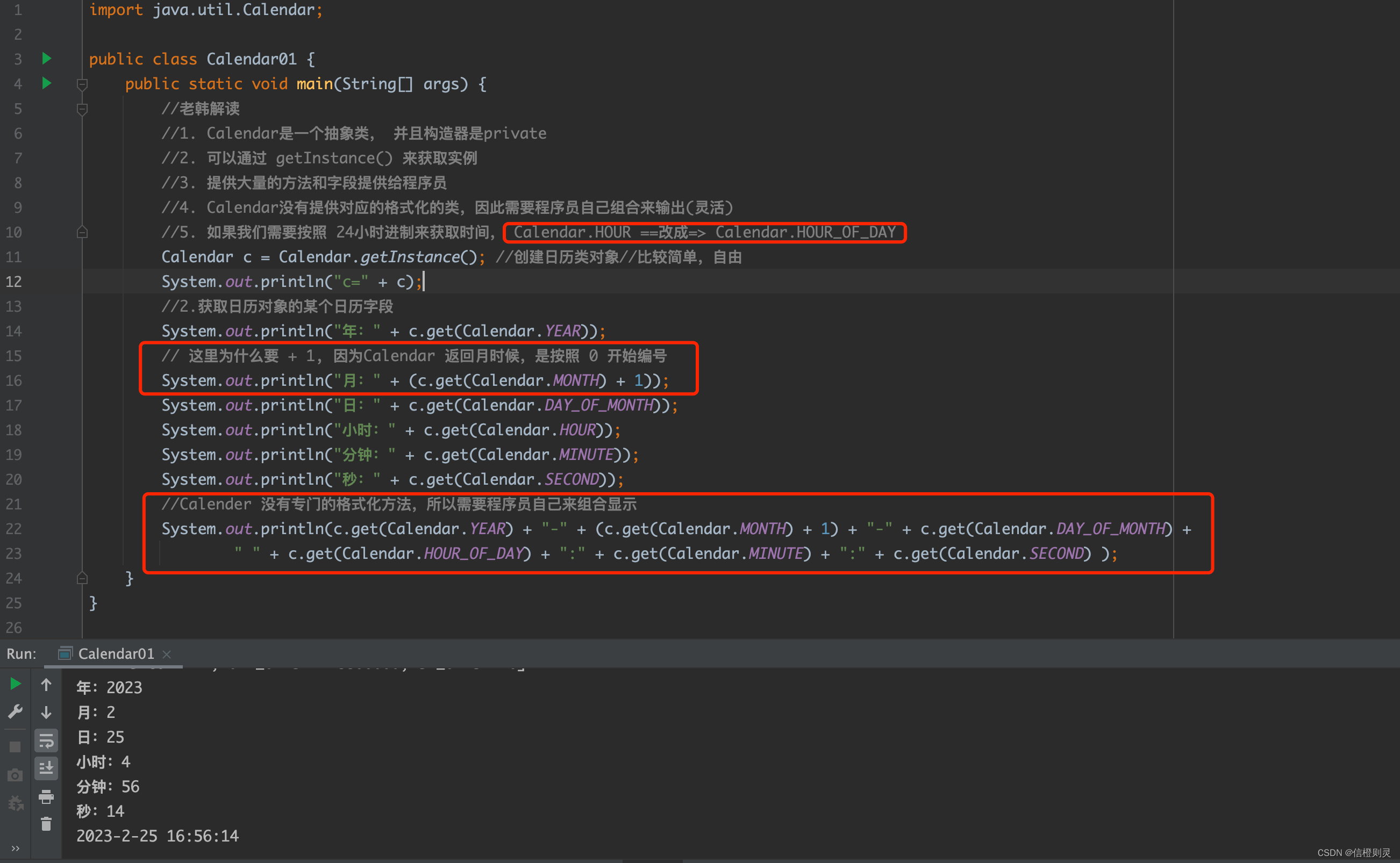Click the class name Calendar01 in the declaration
Image resolution: width=1400 pixels, height=863 pixels.
(251, 59)
